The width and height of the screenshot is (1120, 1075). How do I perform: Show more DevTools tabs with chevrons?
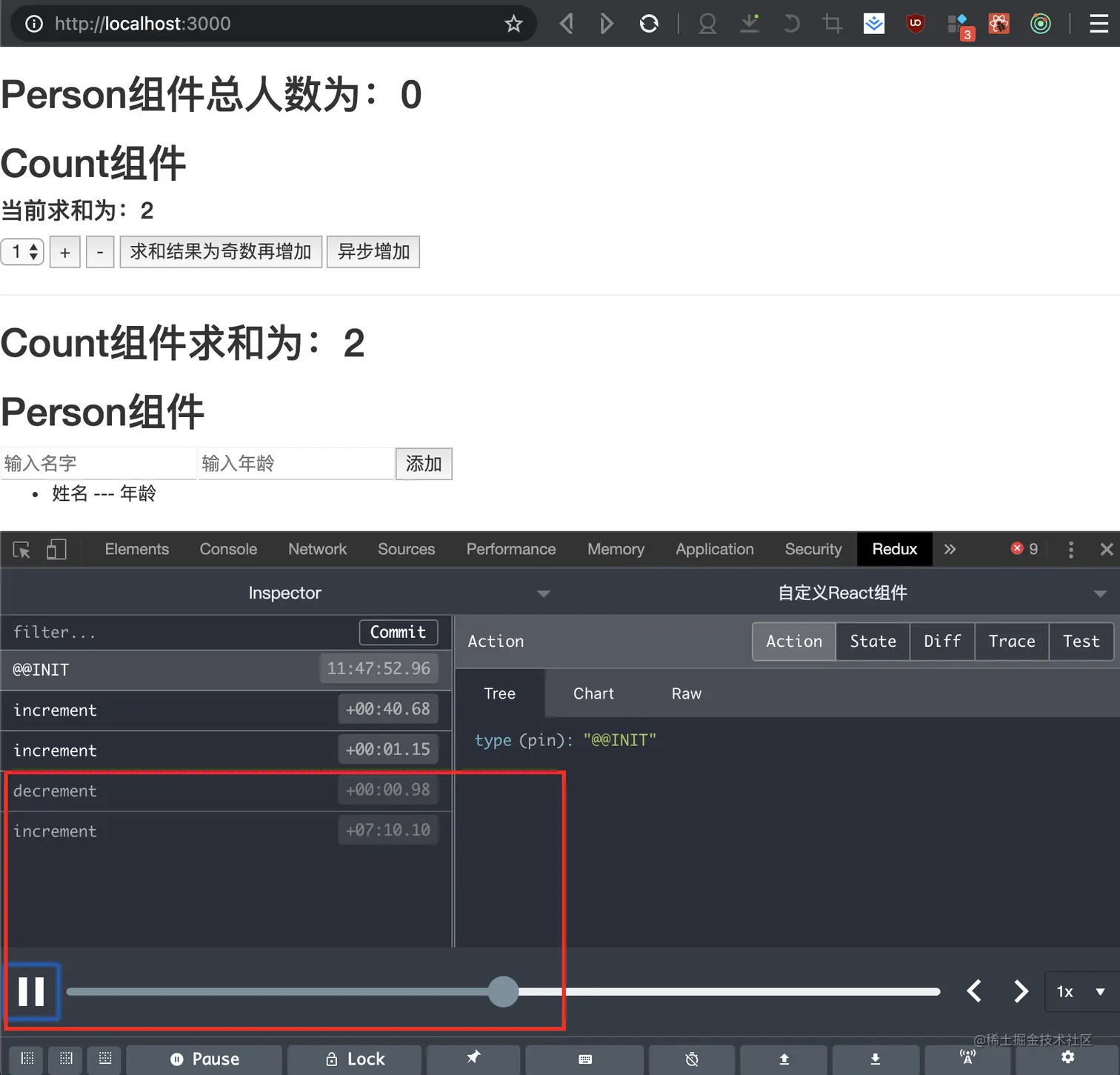[950, 549]
